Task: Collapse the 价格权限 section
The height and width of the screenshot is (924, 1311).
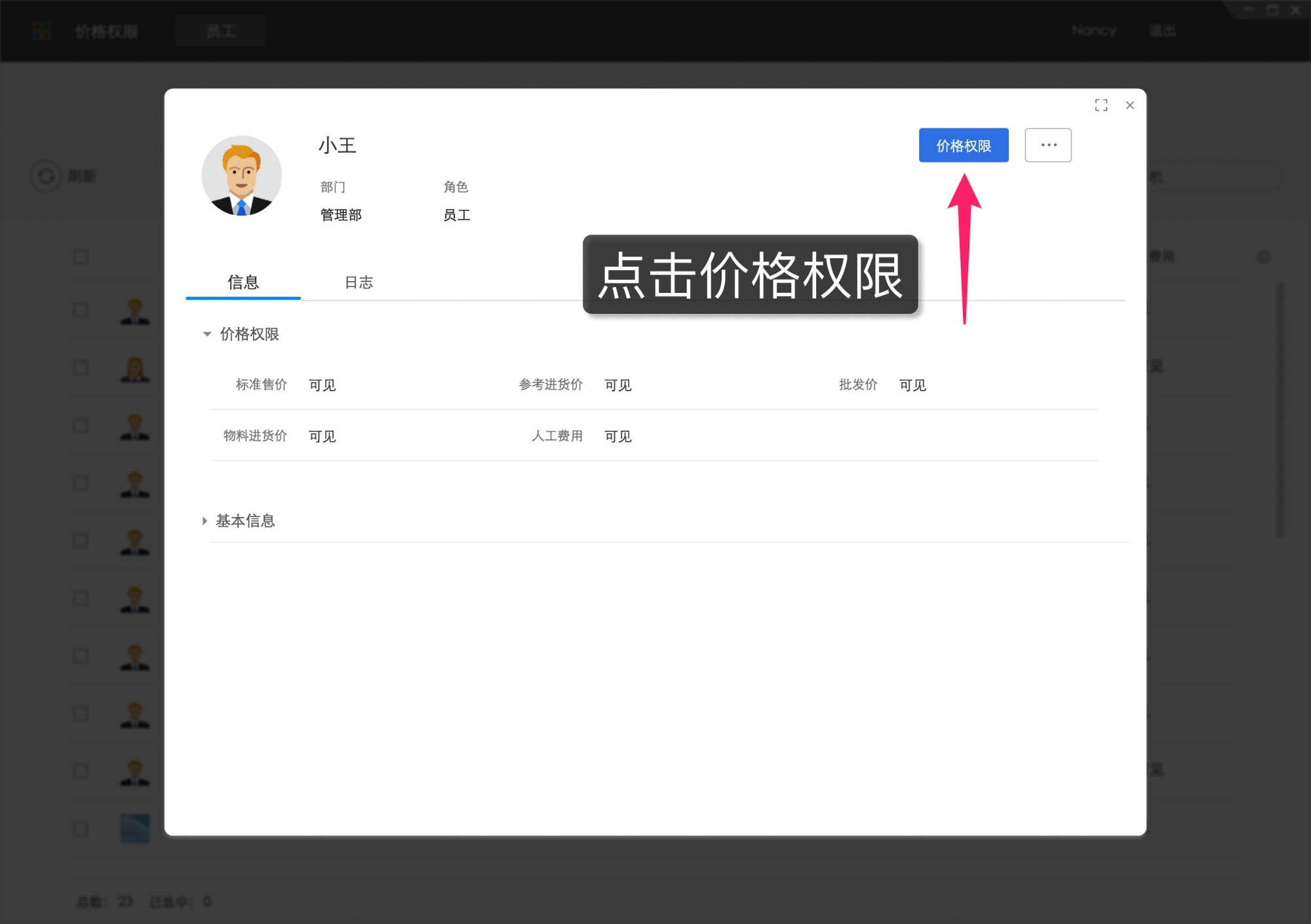Action: pos(207,334)
